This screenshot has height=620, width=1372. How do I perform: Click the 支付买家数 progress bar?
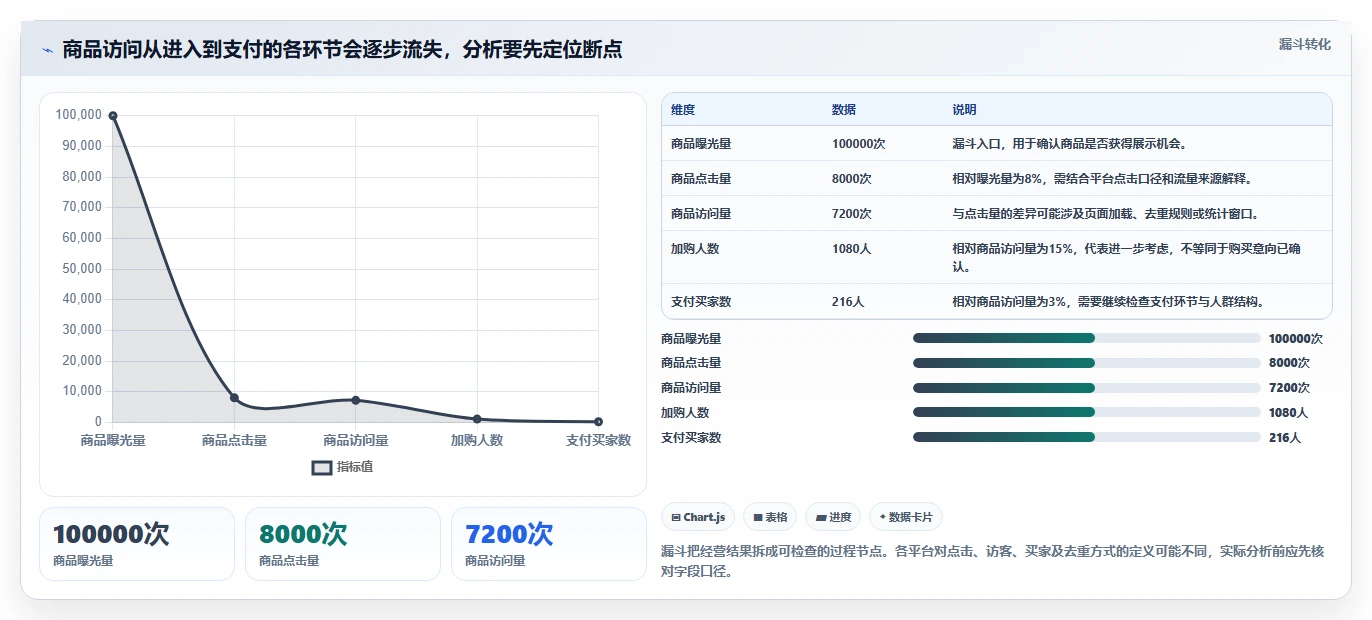pyautogui.click(x=1087, y=437)
